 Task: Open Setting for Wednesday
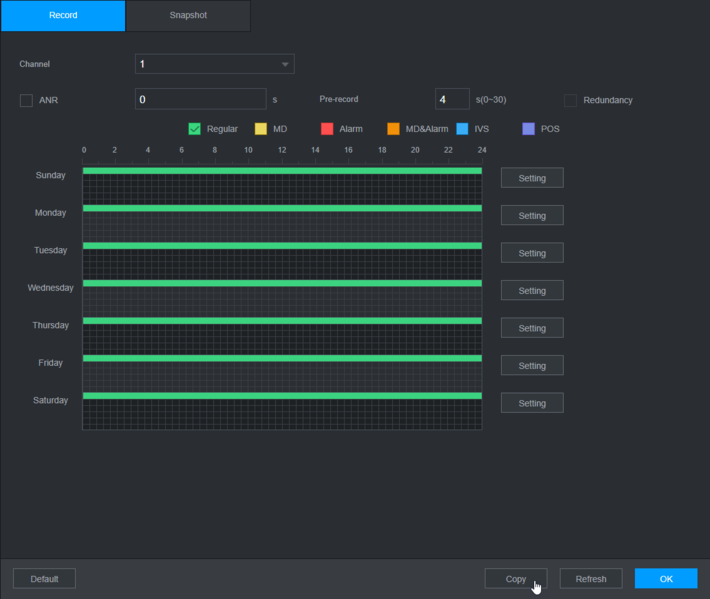[532, 291]
